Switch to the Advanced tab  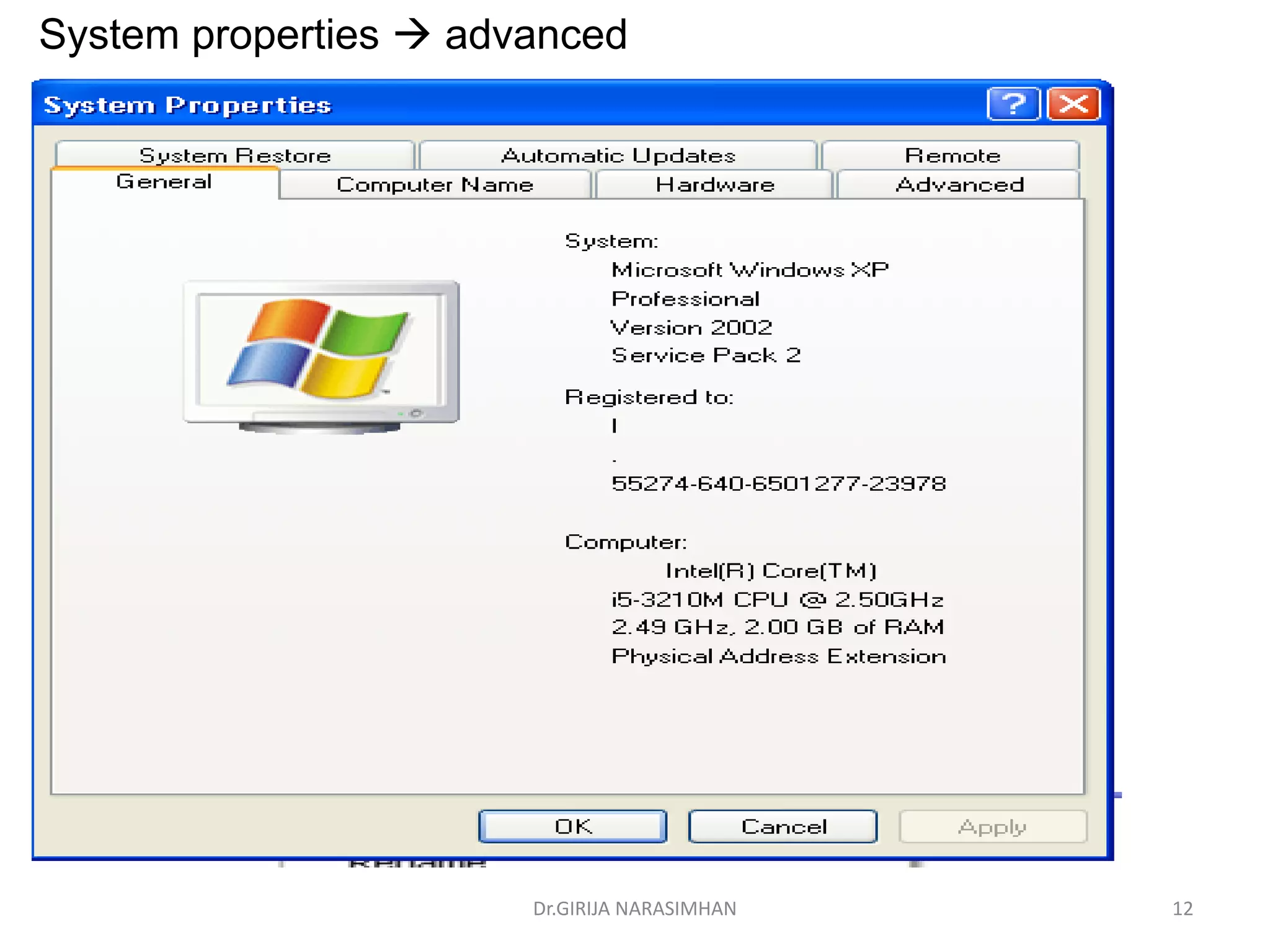(x=959, y=185)
